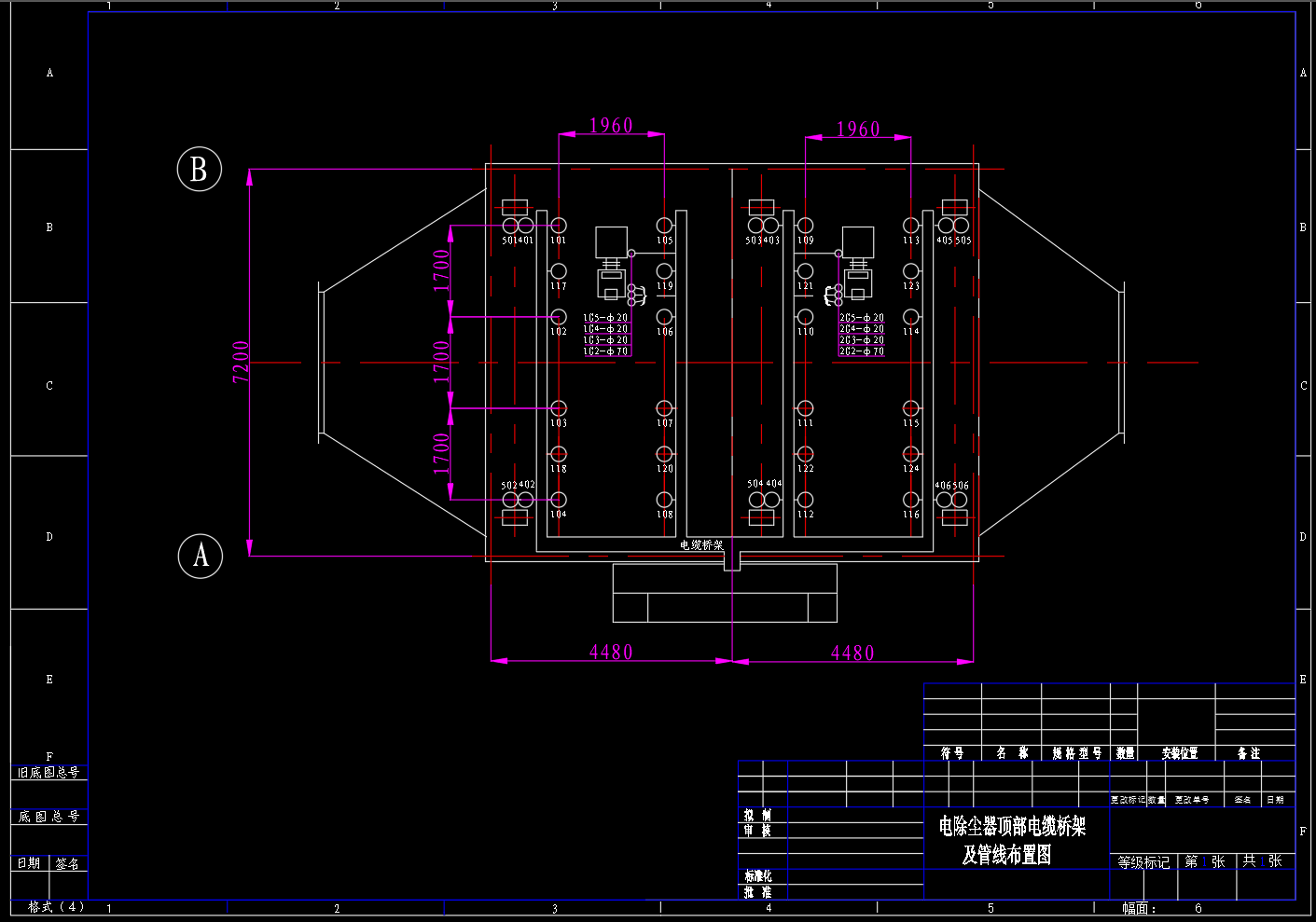1316x922 pixels.
Task: Click the grid axis bubble labeled A
Action: click(x=200, y=556)
